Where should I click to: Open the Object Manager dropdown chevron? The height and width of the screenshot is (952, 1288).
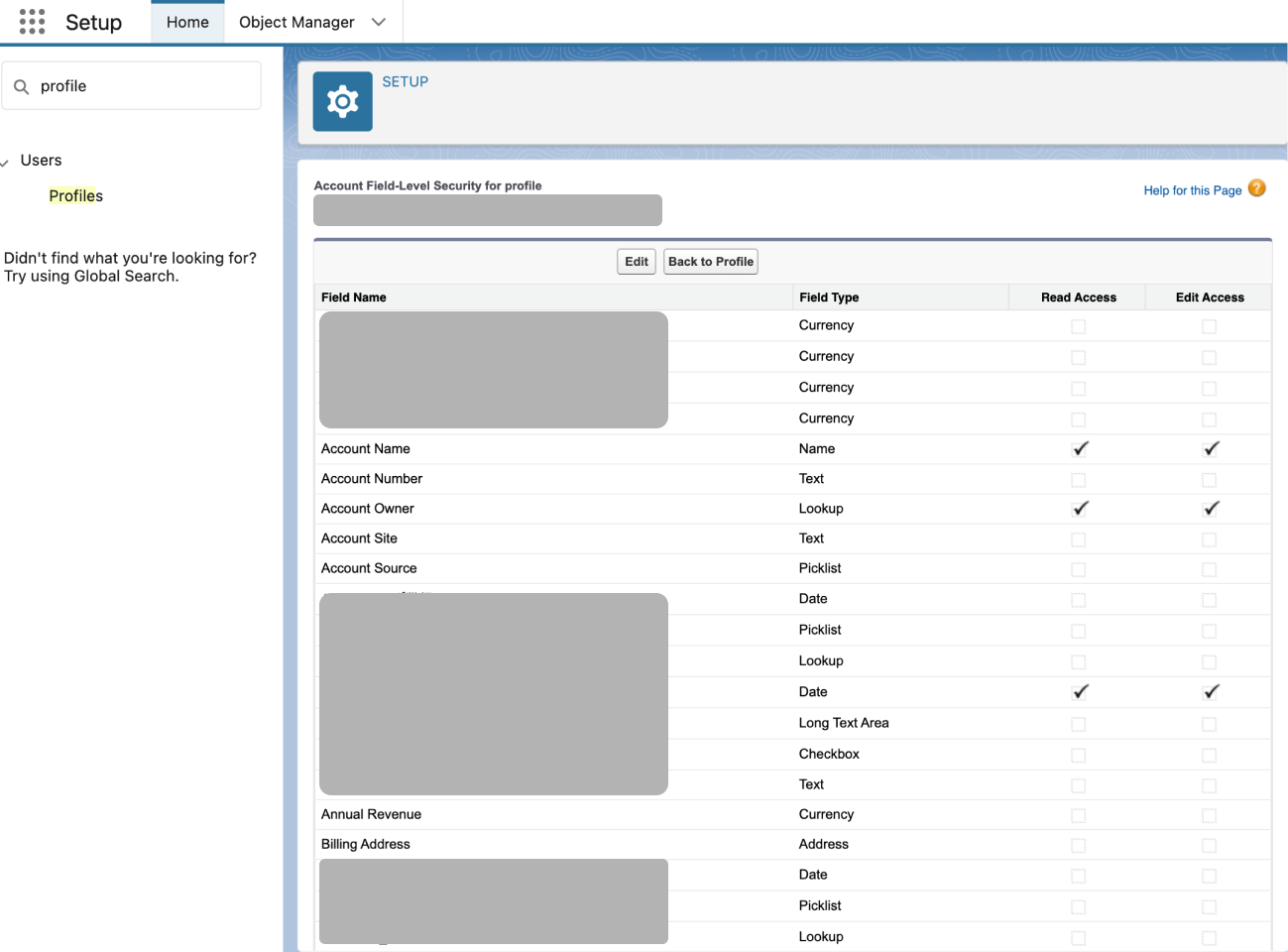tap(378, 21)
